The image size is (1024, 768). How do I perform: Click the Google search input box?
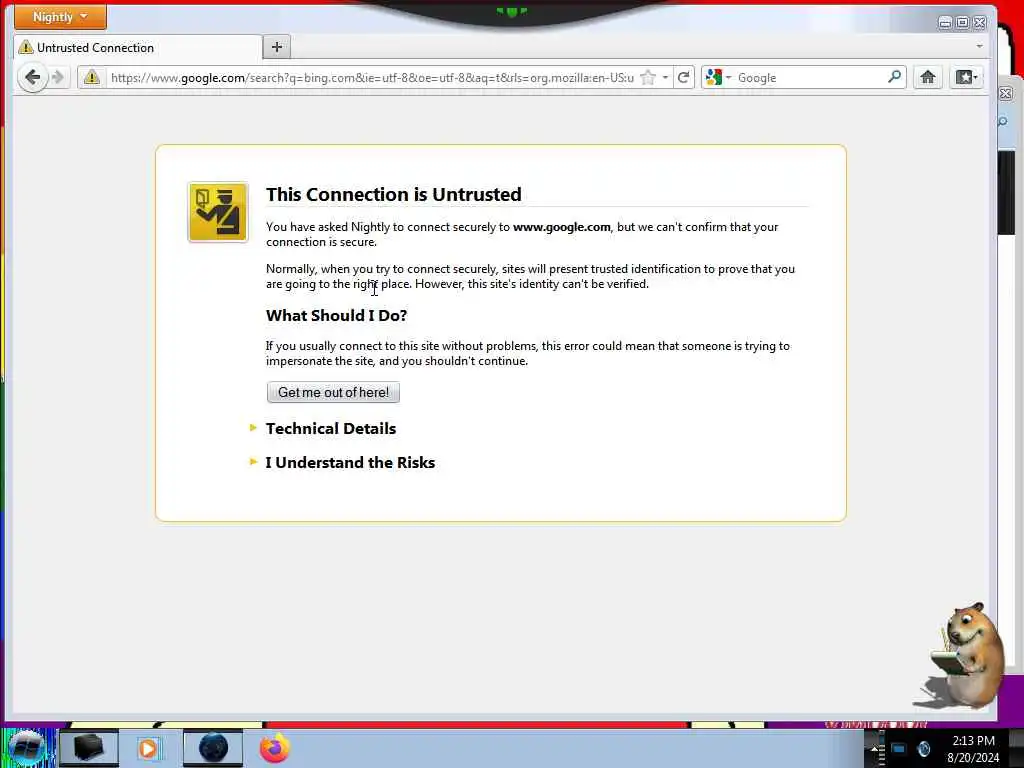810,78
